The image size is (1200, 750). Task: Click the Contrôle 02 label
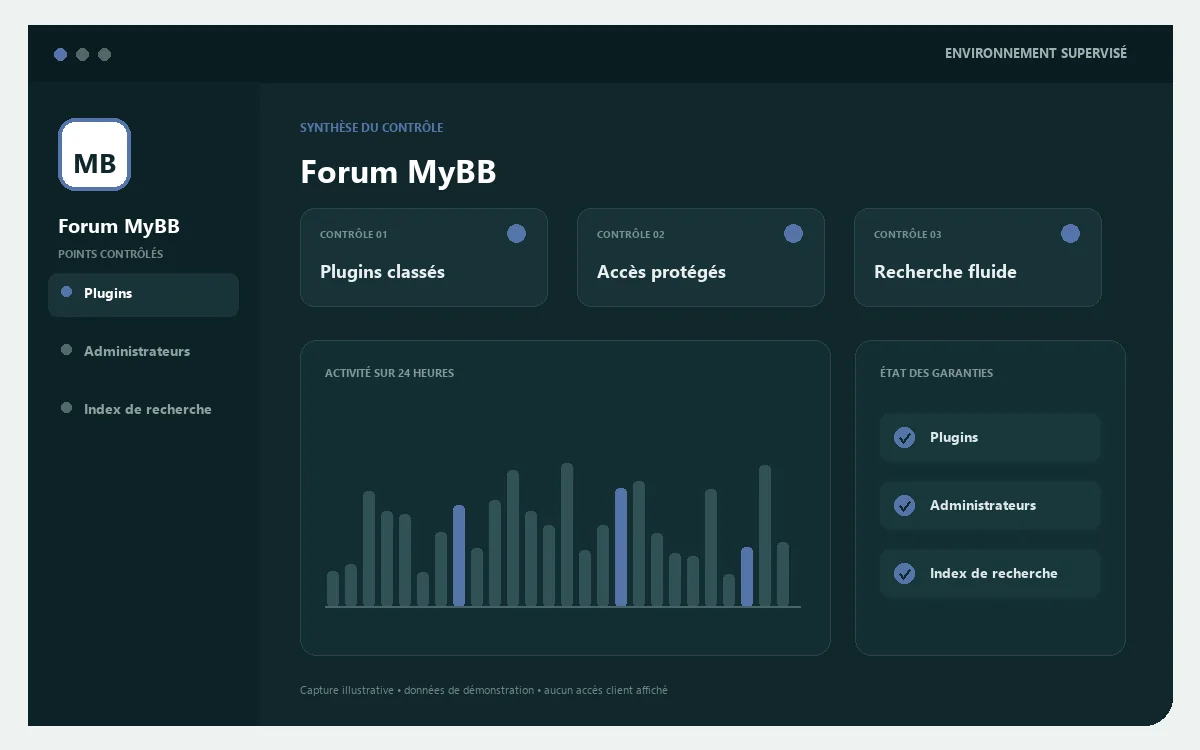pos(631,235)
